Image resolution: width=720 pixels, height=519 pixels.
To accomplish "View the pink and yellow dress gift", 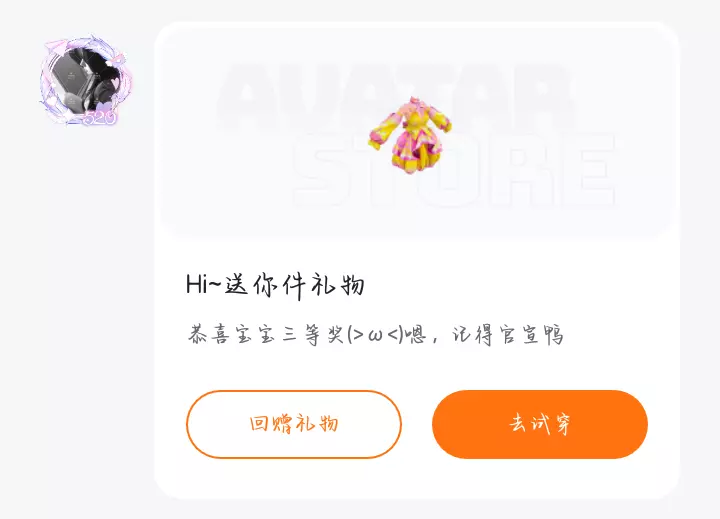I will [410, 135].
